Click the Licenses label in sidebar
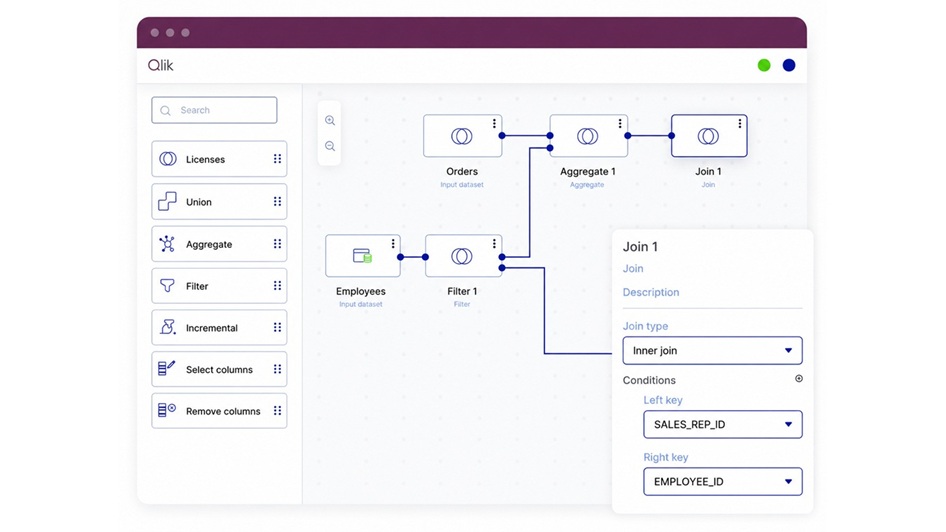 coord(205,159)
